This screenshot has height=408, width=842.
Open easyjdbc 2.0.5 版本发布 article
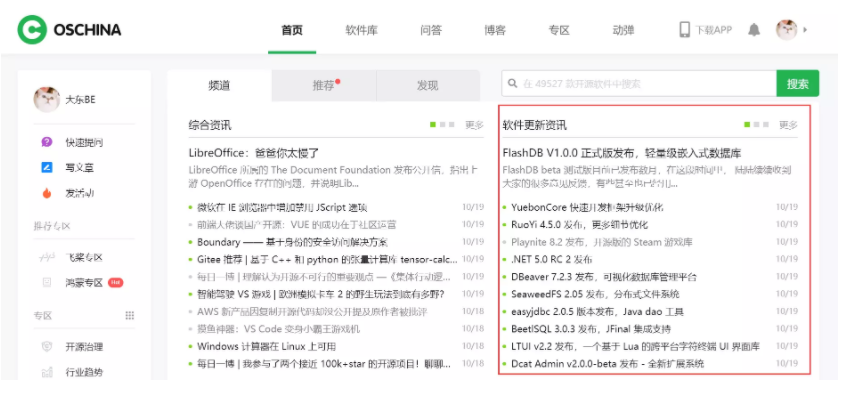pyautogui.click(x=597, y=311)
